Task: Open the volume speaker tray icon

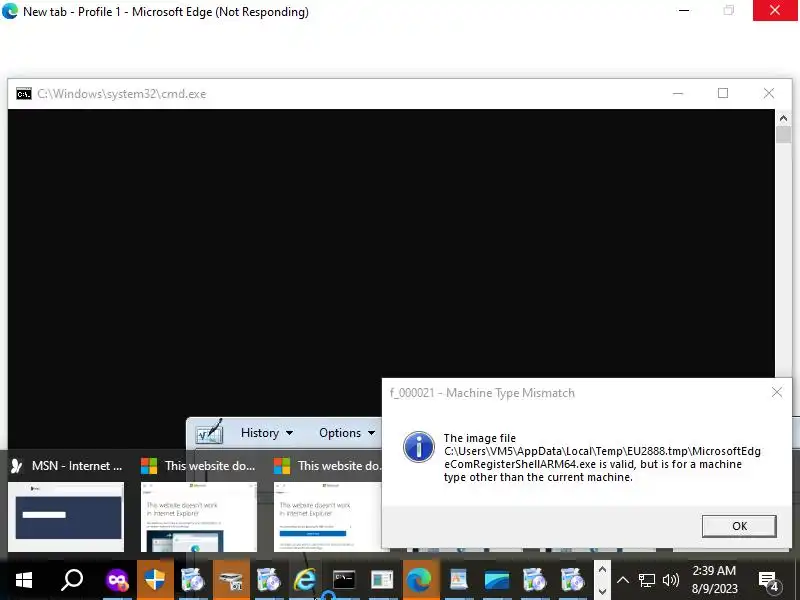Action: 670,580
